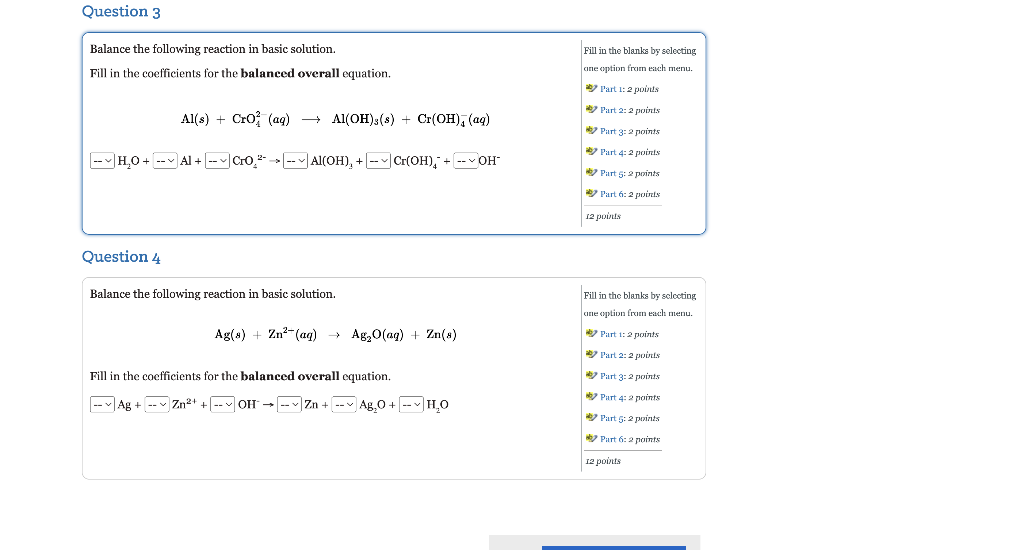
Task: Click Question 3 Part 5 status icon
Action: click(592, 172)
